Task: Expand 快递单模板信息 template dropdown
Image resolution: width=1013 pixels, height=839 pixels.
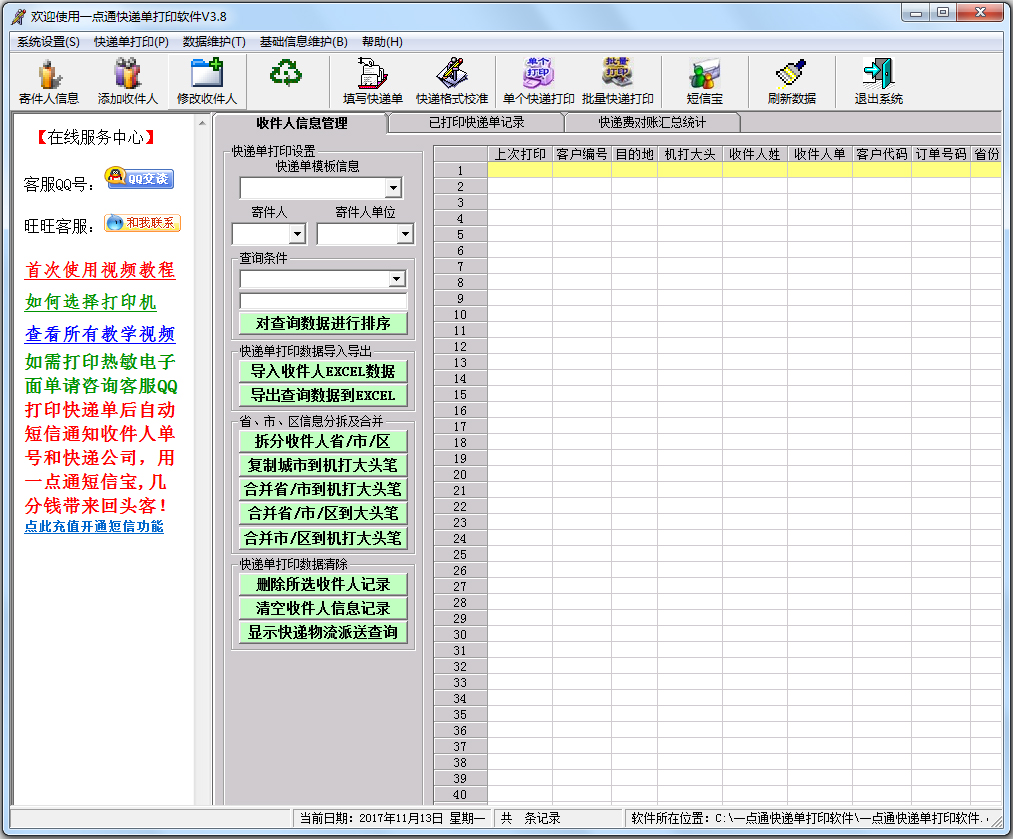Action: [393, 188]
